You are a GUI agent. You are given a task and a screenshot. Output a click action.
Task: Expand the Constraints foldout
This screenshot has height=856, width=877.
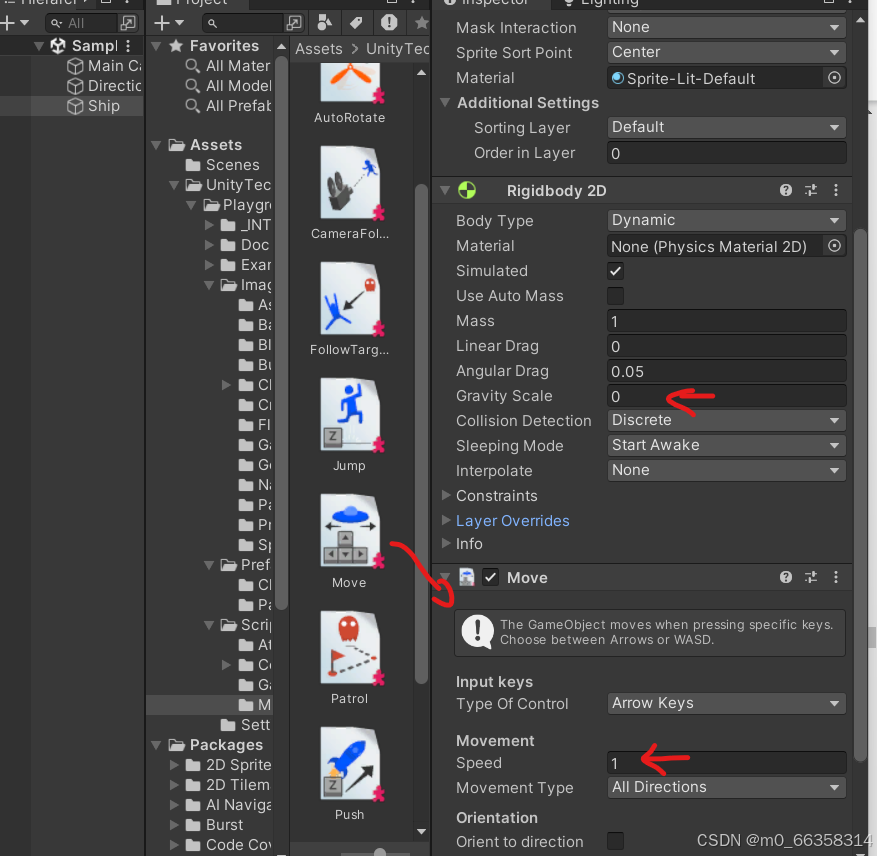tap(446, 495)
